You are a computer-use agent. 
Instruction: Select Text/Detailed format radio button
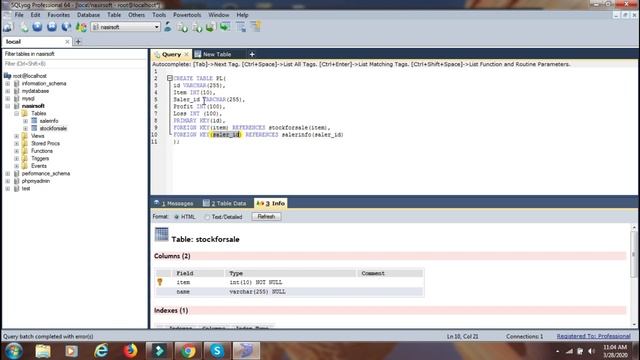click(x=207, y=217)
